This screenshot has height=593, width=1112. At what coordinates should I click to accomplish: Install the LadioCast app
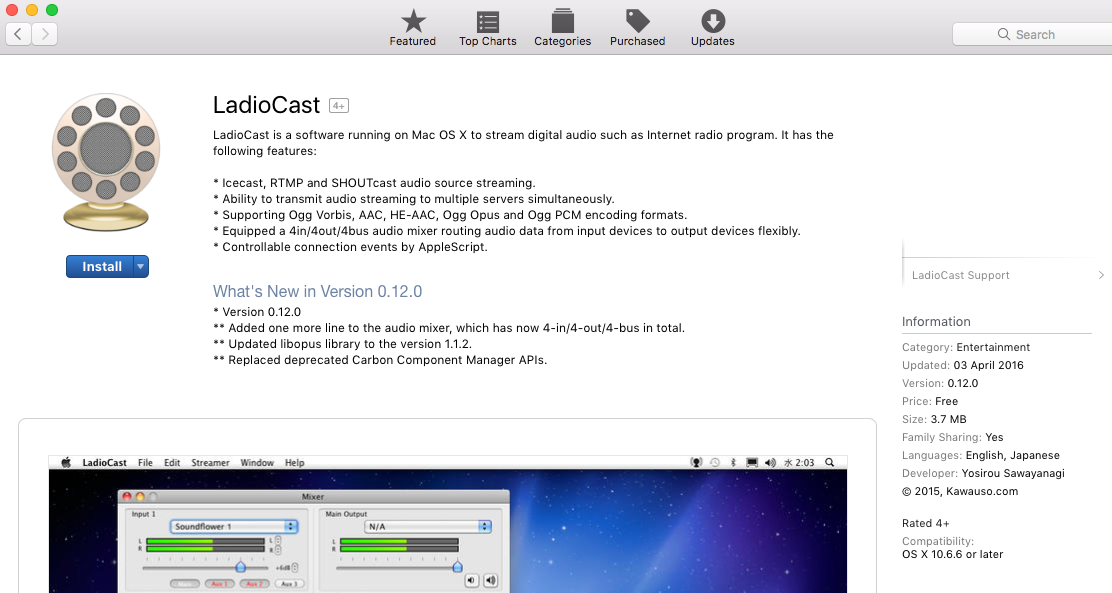tap(100, 267)
